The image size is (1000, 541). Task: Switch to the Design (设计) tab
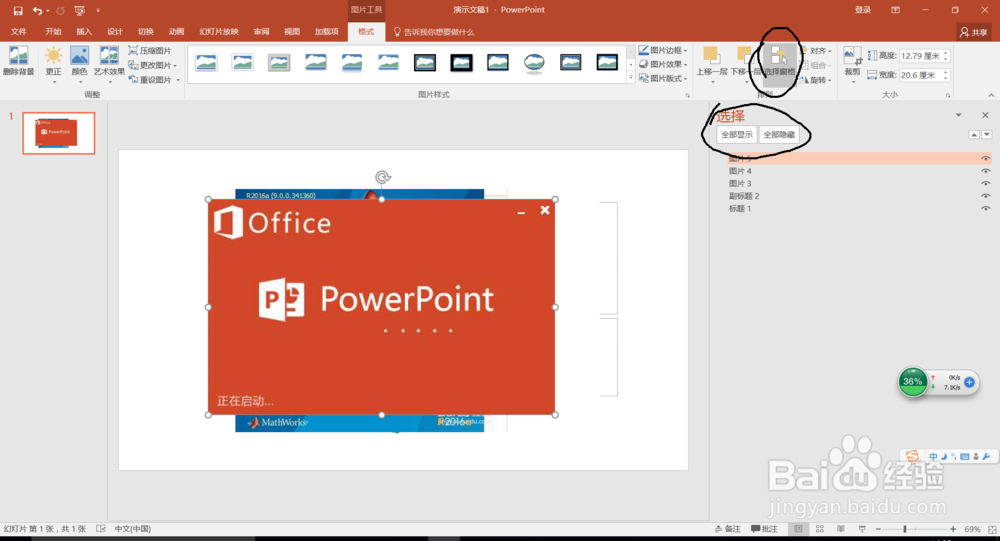115,31
